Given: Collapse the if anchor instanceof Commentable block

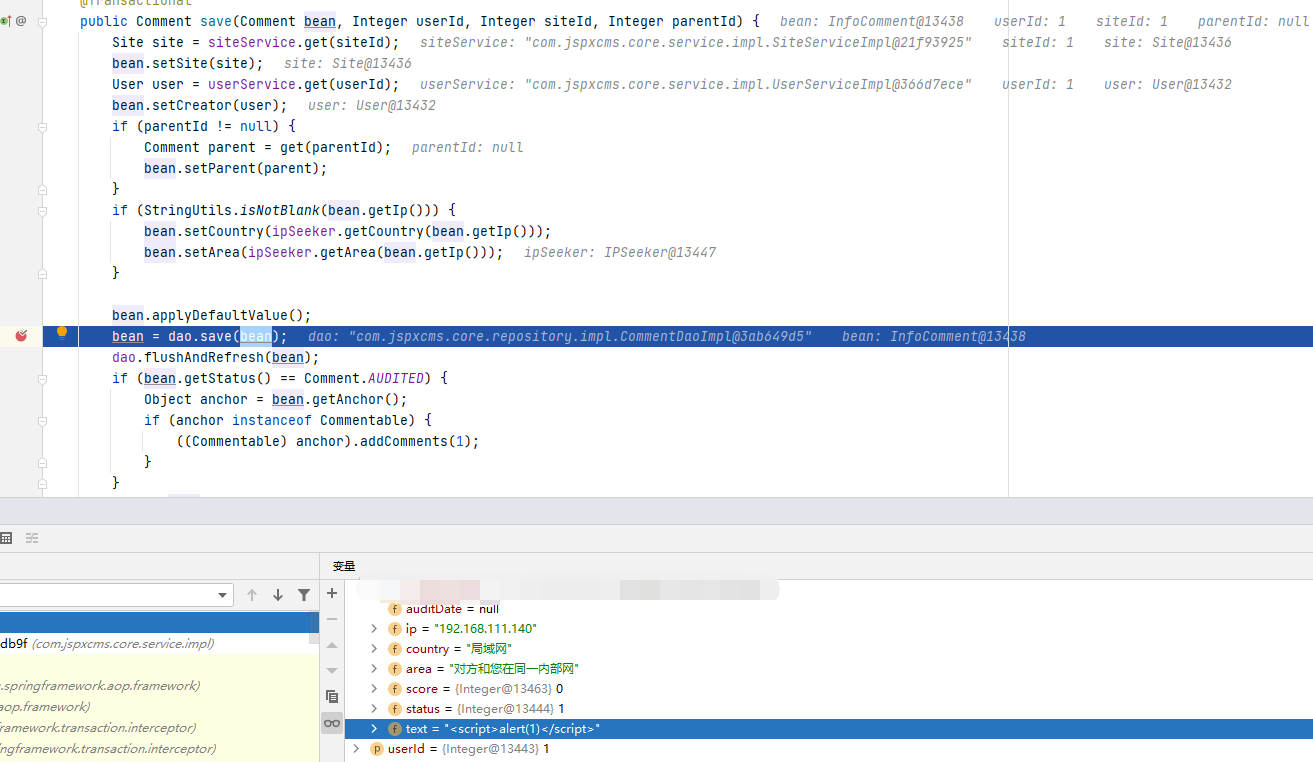Looking at the screenshot, I should 43,421.
